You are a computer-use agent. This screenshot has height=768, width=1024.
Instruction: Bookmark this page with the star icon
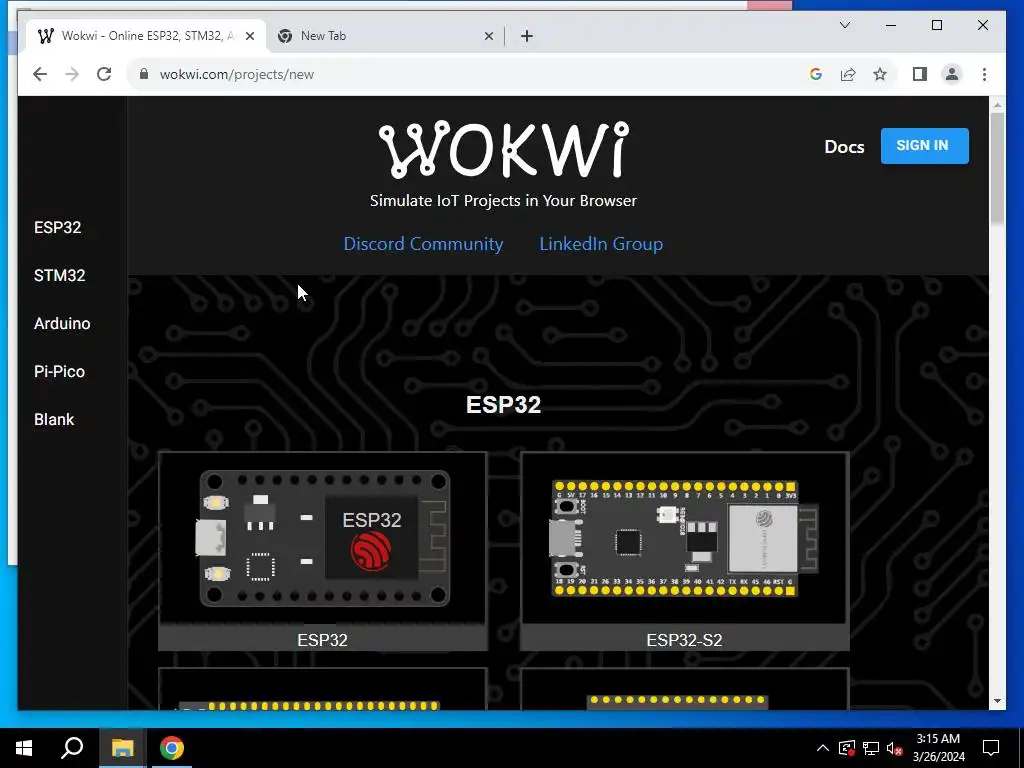880,74
